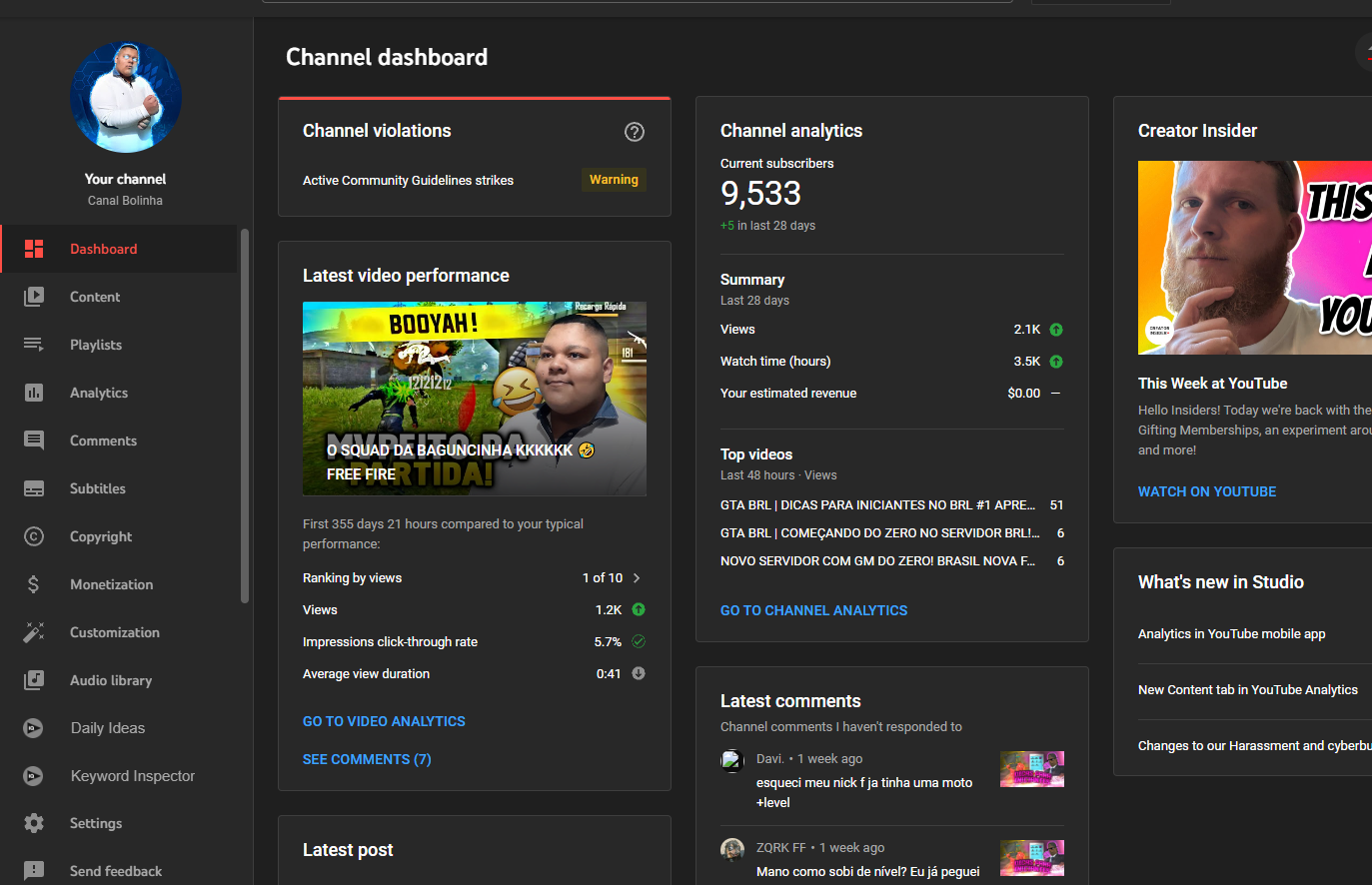
Task: Click the 'Active Community Guidelines strikes' text
Action: pos(408,181)
